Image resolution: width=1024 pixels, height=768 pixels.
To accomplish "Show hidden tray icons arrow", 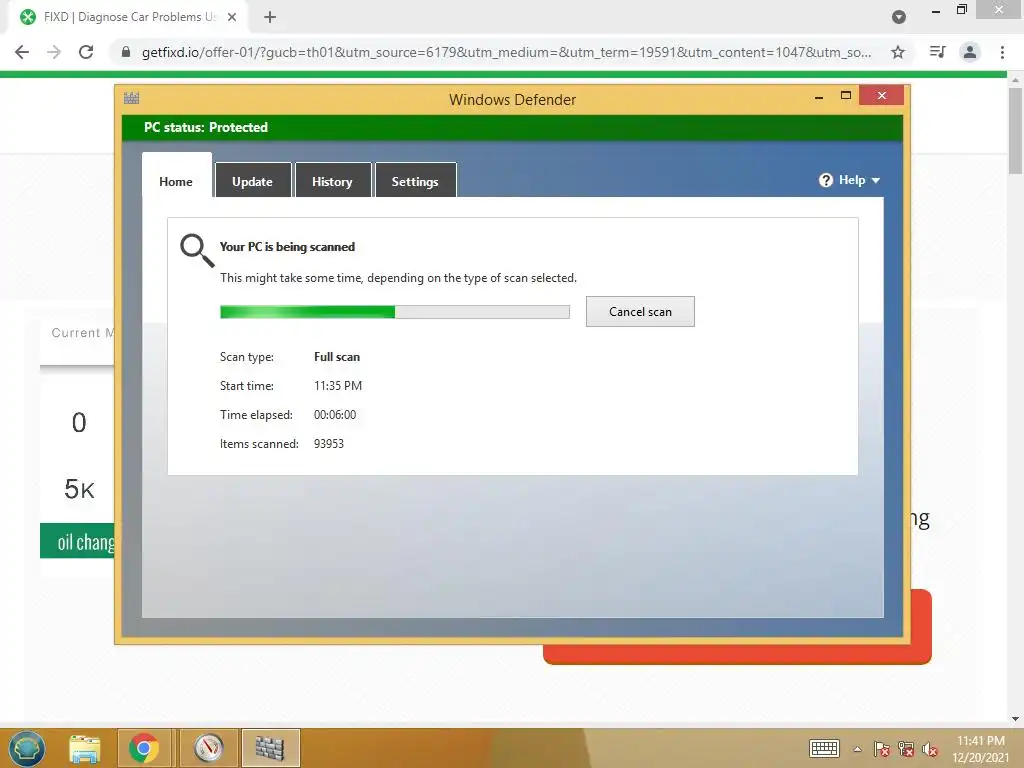I will (x=857, y=749).
